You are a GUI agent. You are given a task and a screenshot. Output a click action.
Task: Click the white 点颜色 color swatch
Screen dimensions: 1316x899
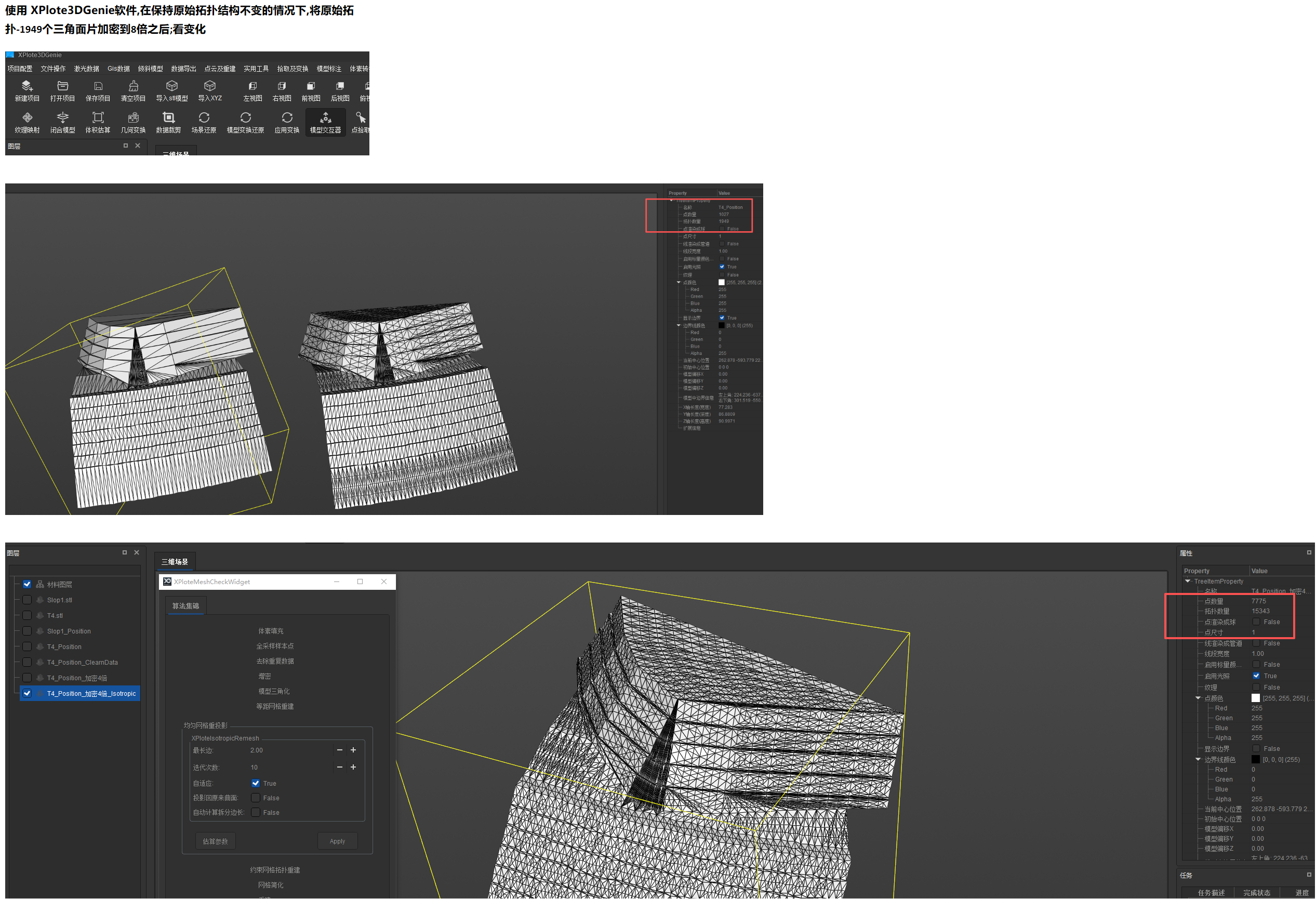[1255, 698]
